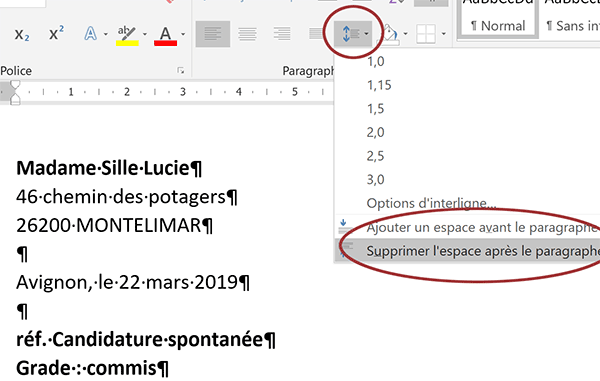Screen dimensions: 600x381
Task: Click in the line réf. Candidature spontanée
Action: [145, 339]
